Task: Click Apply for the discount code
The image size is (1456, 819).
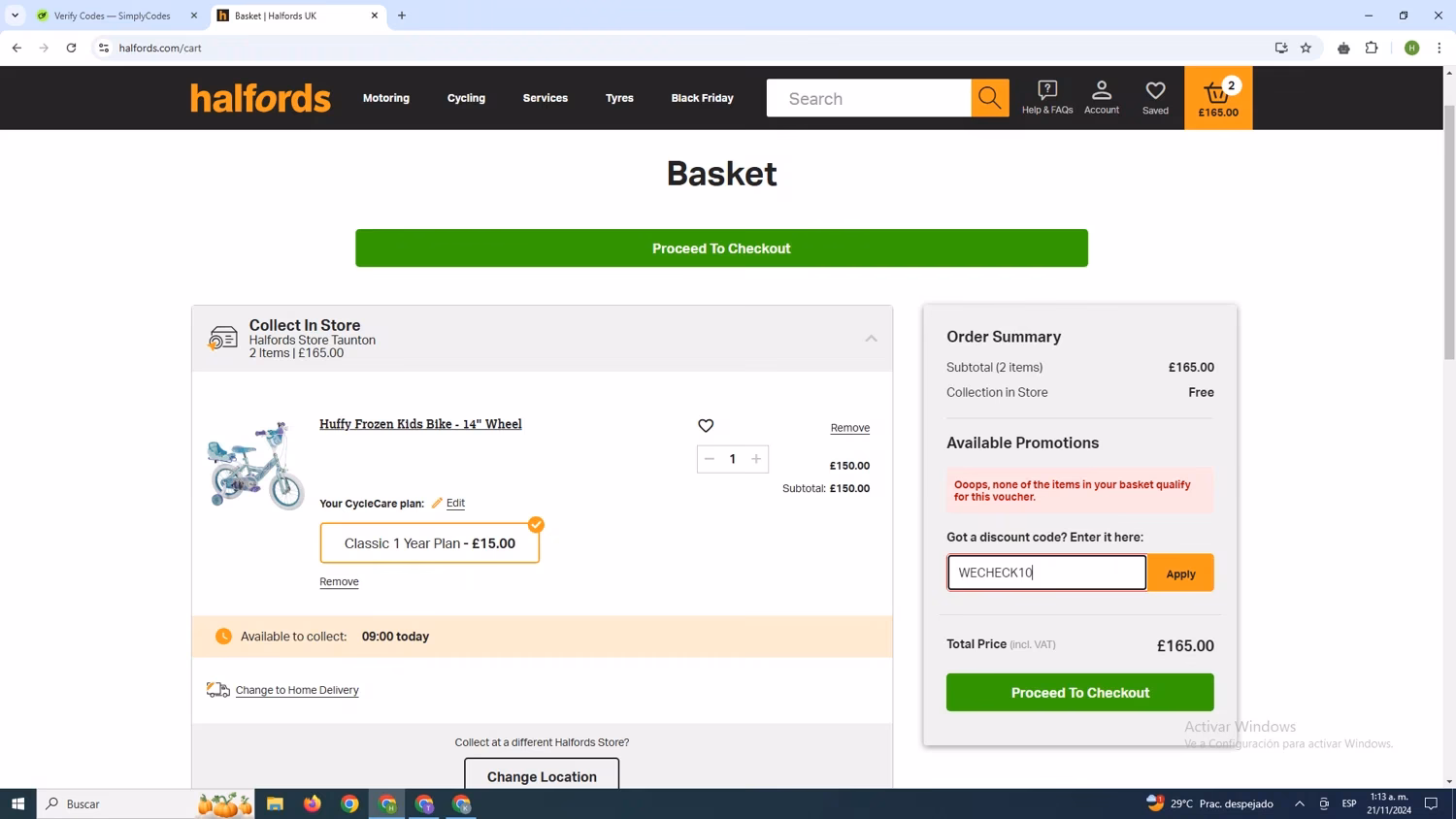Action: point(1179,573)
